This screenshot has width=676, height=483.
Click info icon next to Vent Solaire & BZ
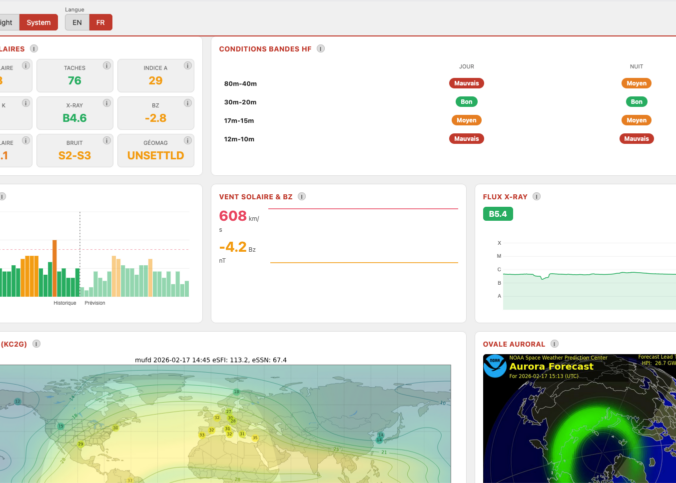click(x=301, y=197)
